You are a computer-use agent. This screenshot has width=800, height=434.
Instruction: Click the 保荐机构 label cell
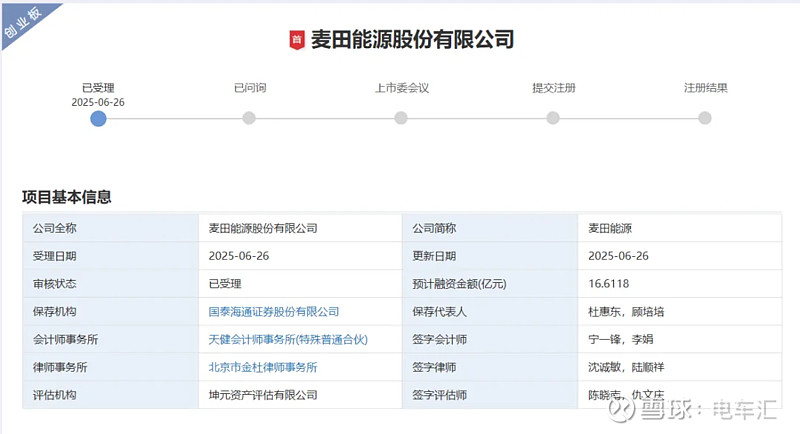point(110,312)
